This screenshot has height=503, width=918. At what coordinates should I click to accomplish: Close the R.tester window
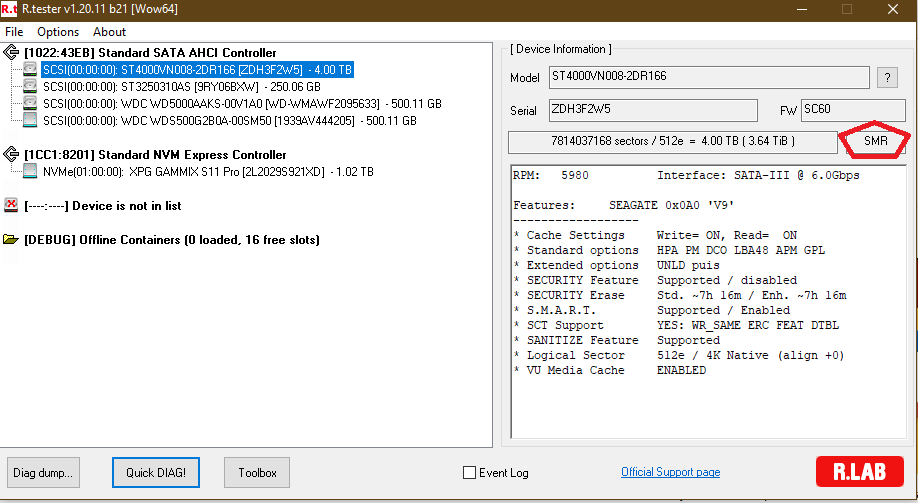893,9
